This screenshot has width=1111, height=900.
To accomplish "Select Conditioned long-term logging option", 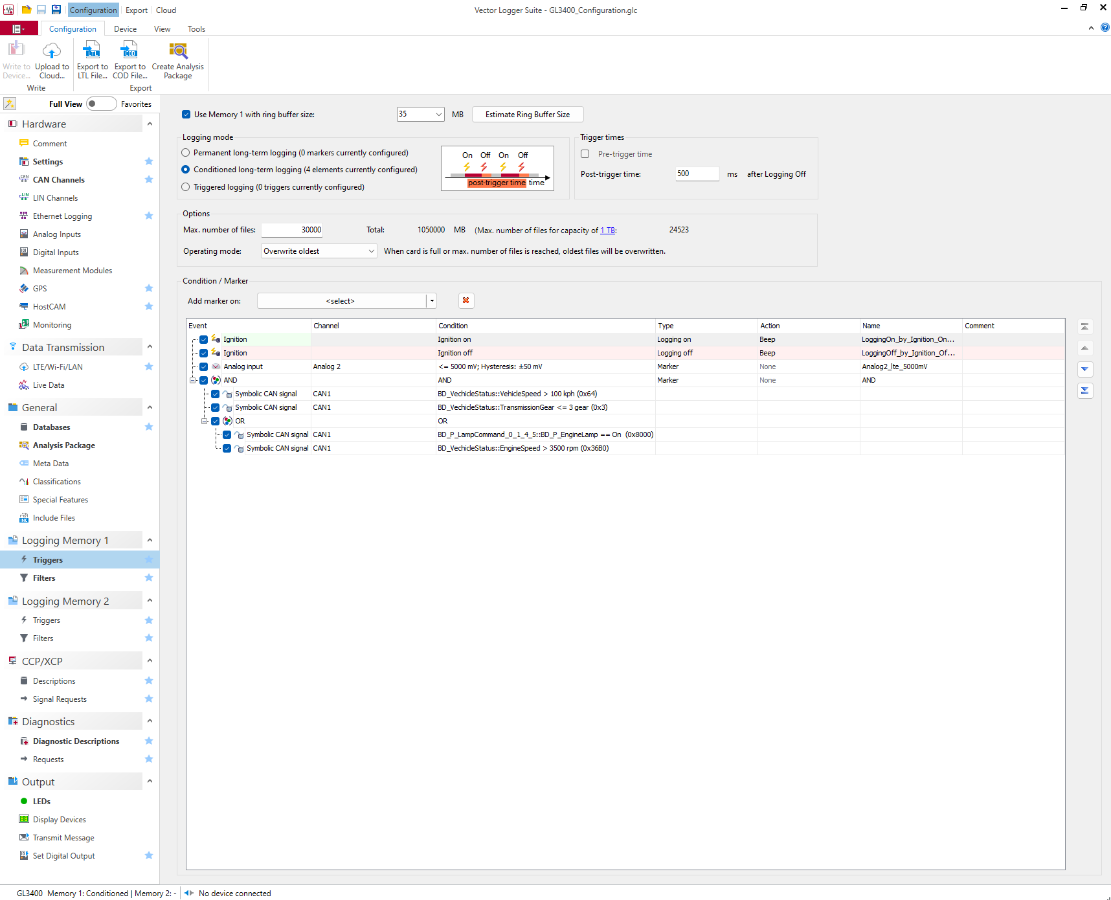I will click(x=186, y=169).
